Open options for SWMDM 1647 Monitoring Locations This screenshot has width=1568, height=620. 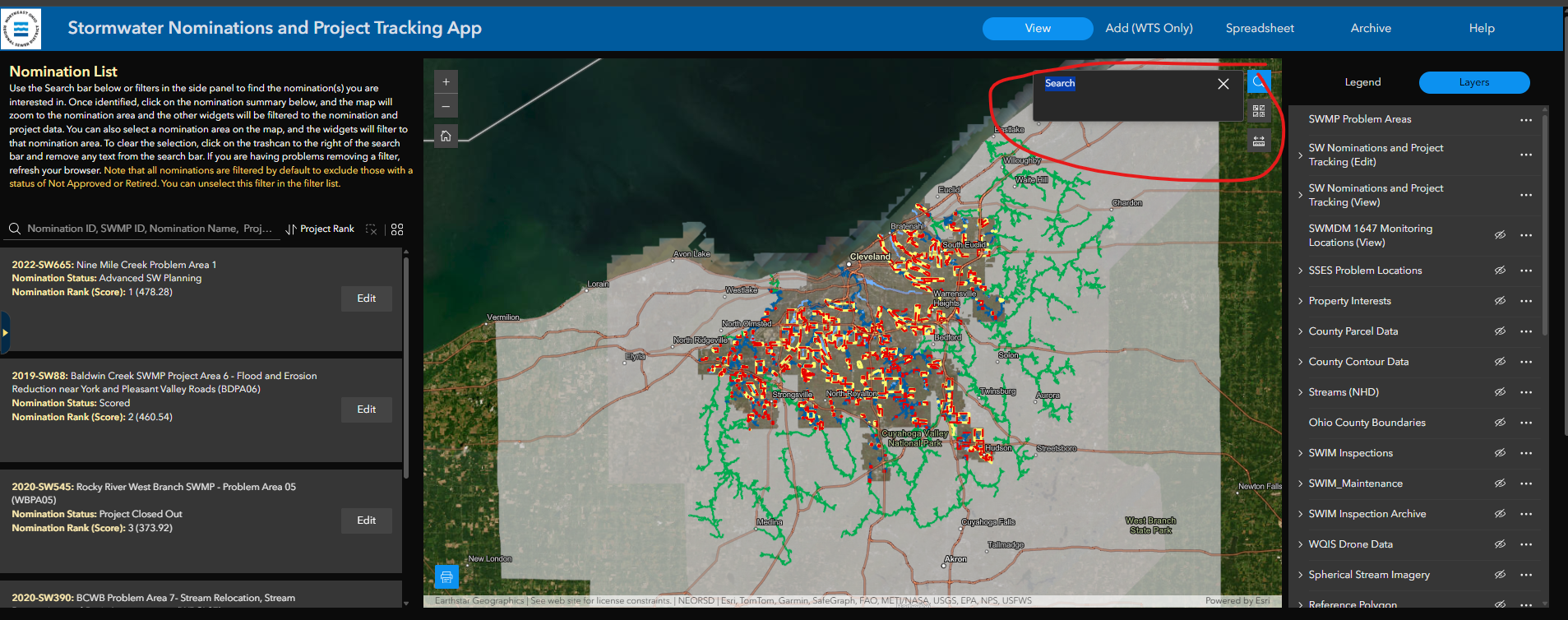1526,235
